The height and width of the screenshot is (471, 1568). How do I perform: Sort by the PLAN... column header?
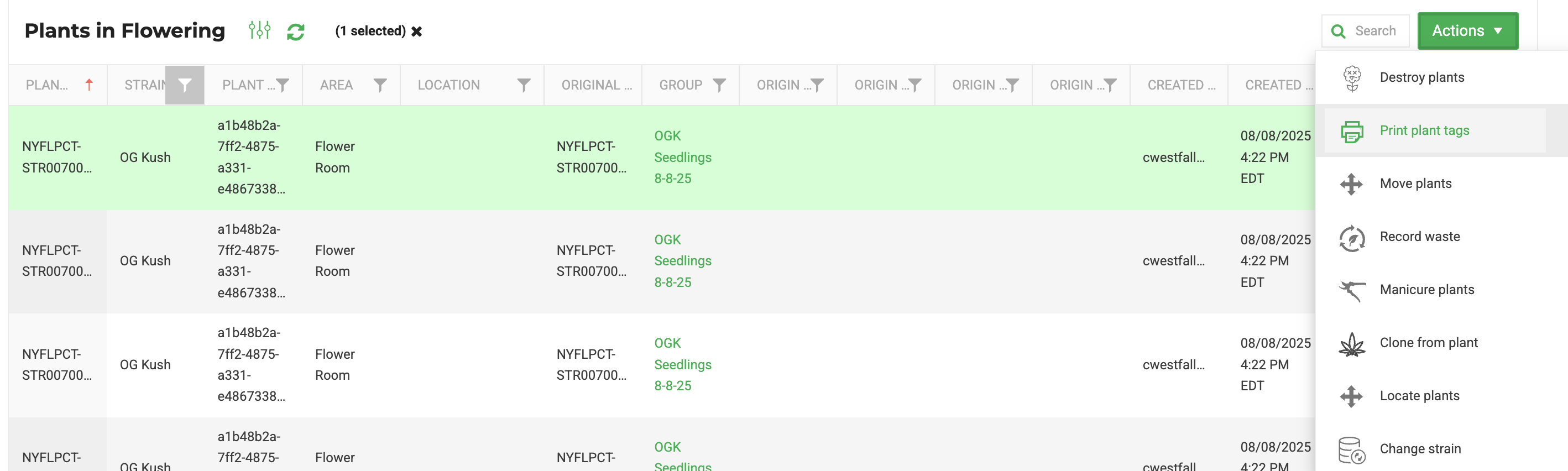click(x=47, y=85)
